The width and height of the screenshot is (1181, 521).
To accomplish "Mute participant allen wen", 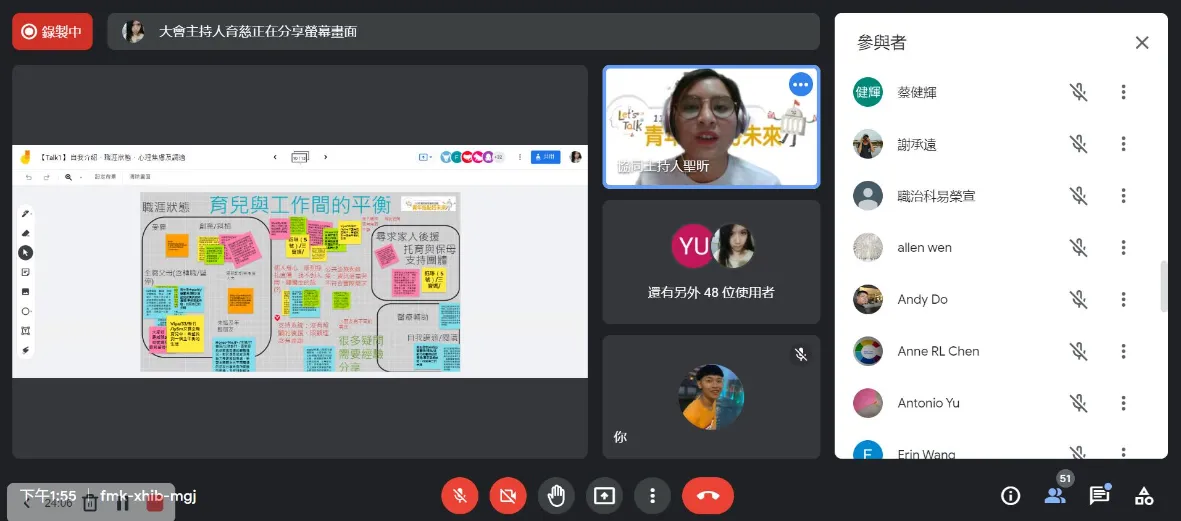I will pyautogui.click(x=1078, y=247).
